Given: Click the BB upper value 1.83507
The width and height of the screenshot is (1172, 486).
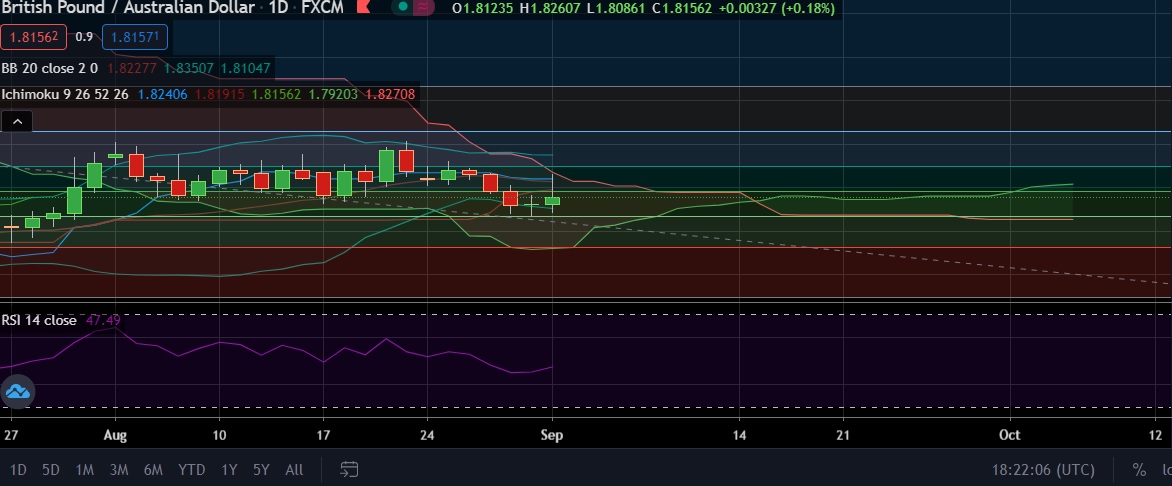Looking at the screenshot, I should (189, 68).
